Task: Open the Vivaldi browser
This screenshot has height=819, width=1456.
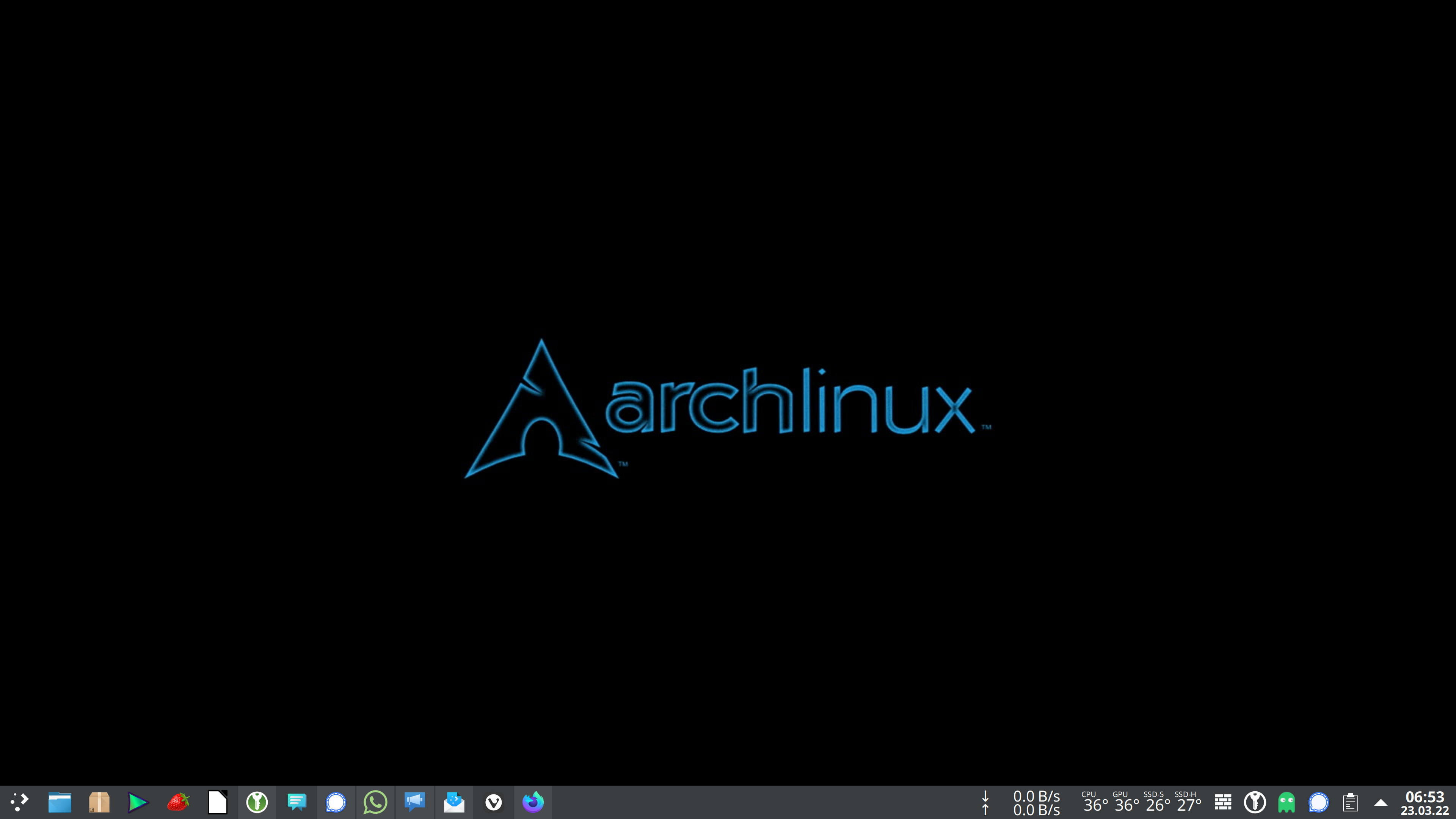Action: point(493,802)
